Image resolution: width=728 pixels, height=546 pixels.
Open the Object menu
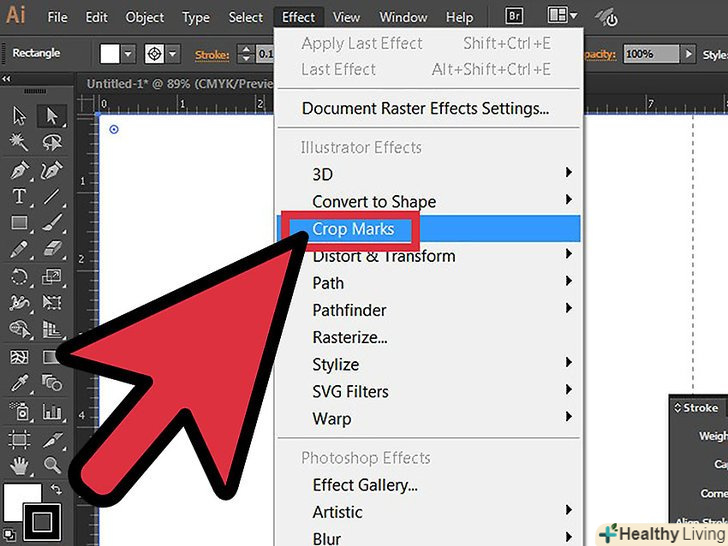(144, 17)
